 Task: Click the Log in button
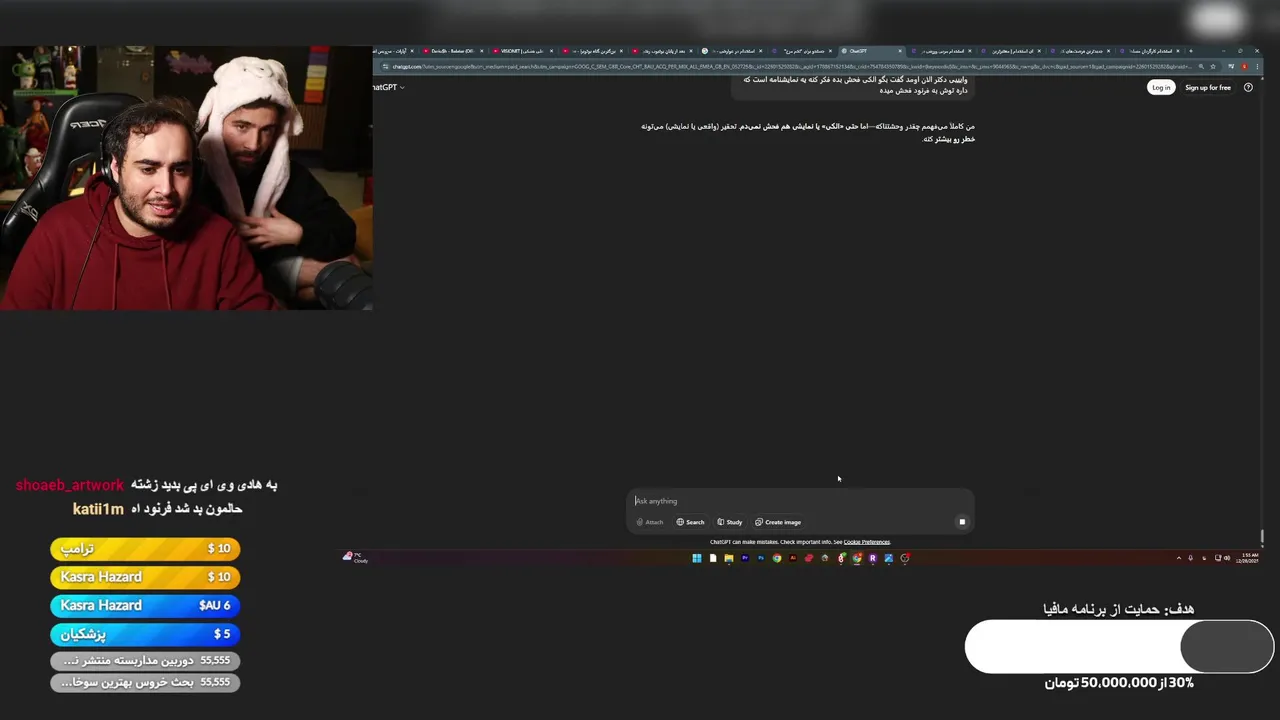tap(1161, 88)
